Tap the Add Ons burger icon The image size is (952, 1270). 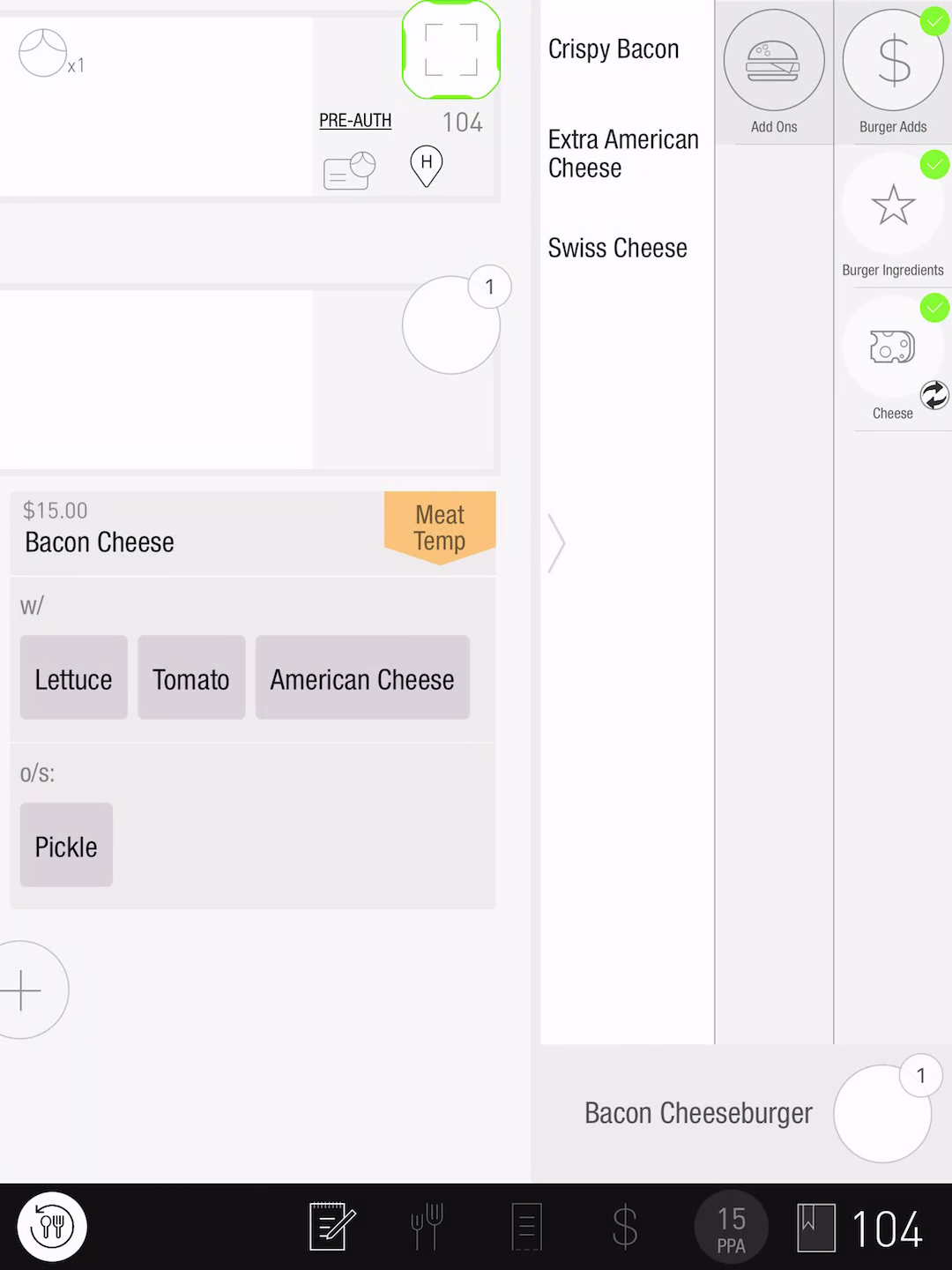[x=773, y=61]
